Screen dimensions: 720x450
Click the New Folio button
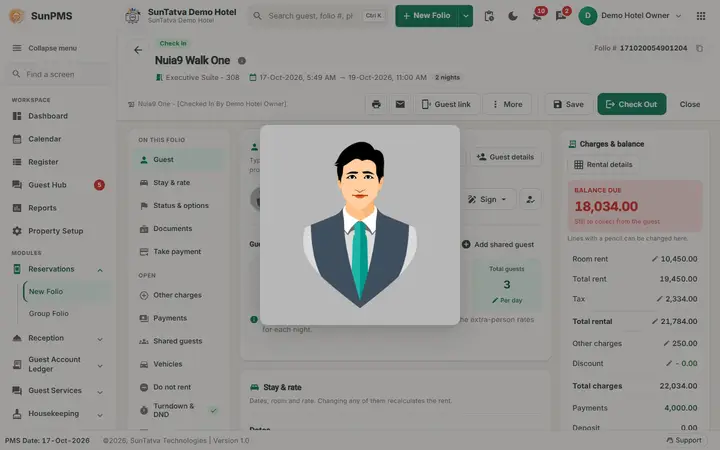coord(427,16)
